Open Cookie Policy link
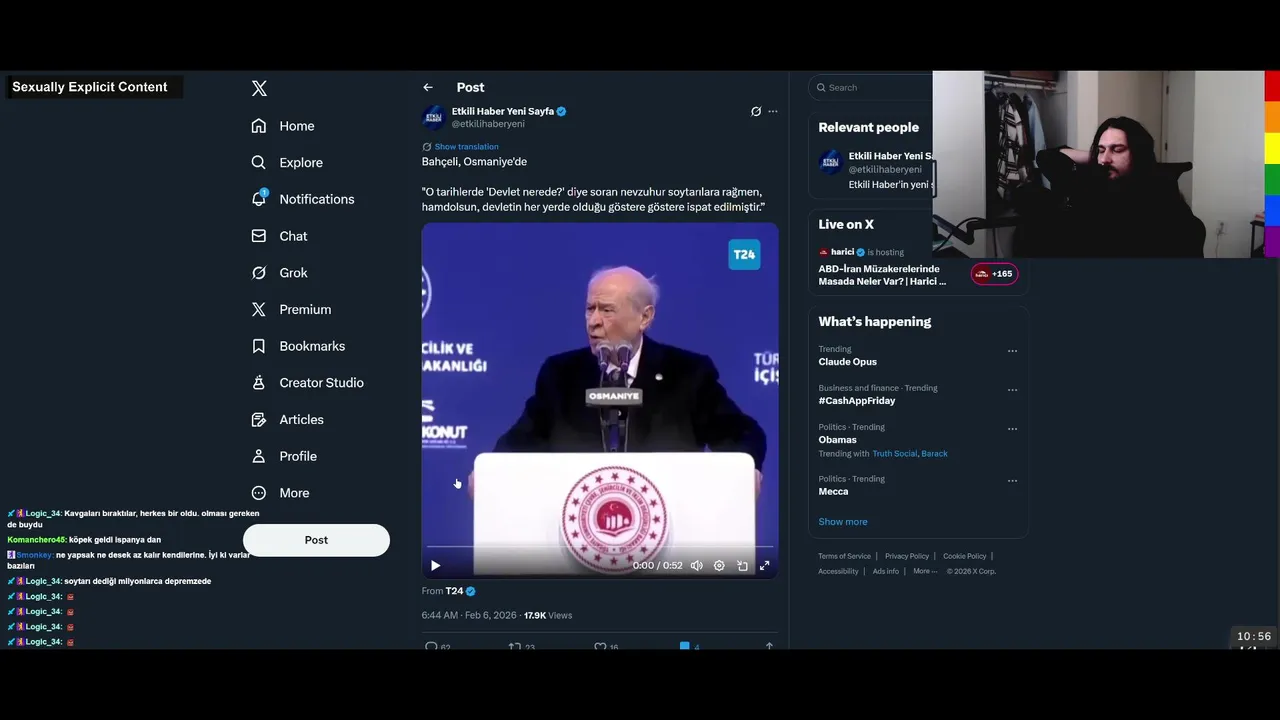 pos(965,557)
